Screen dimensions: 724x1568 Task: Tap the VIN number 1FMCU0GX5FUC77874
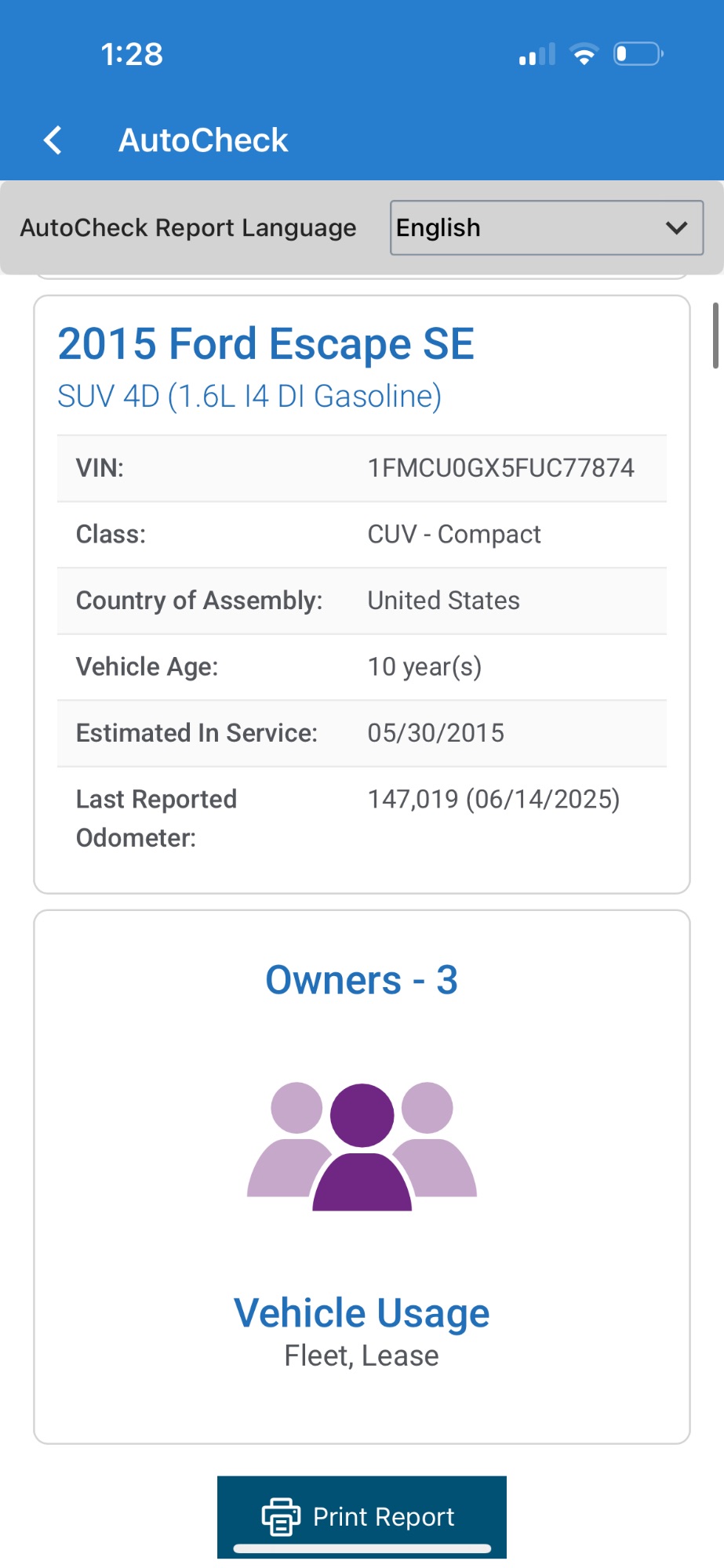point(501,468)
